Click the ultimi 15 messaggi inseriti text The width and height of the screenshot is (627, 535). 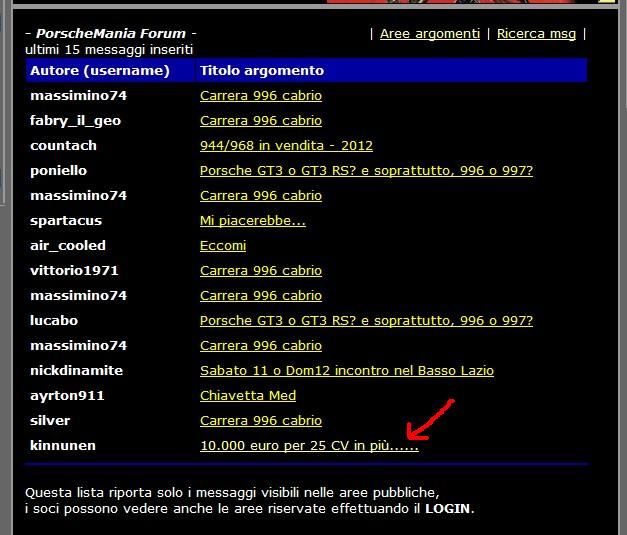pos(109,50)
